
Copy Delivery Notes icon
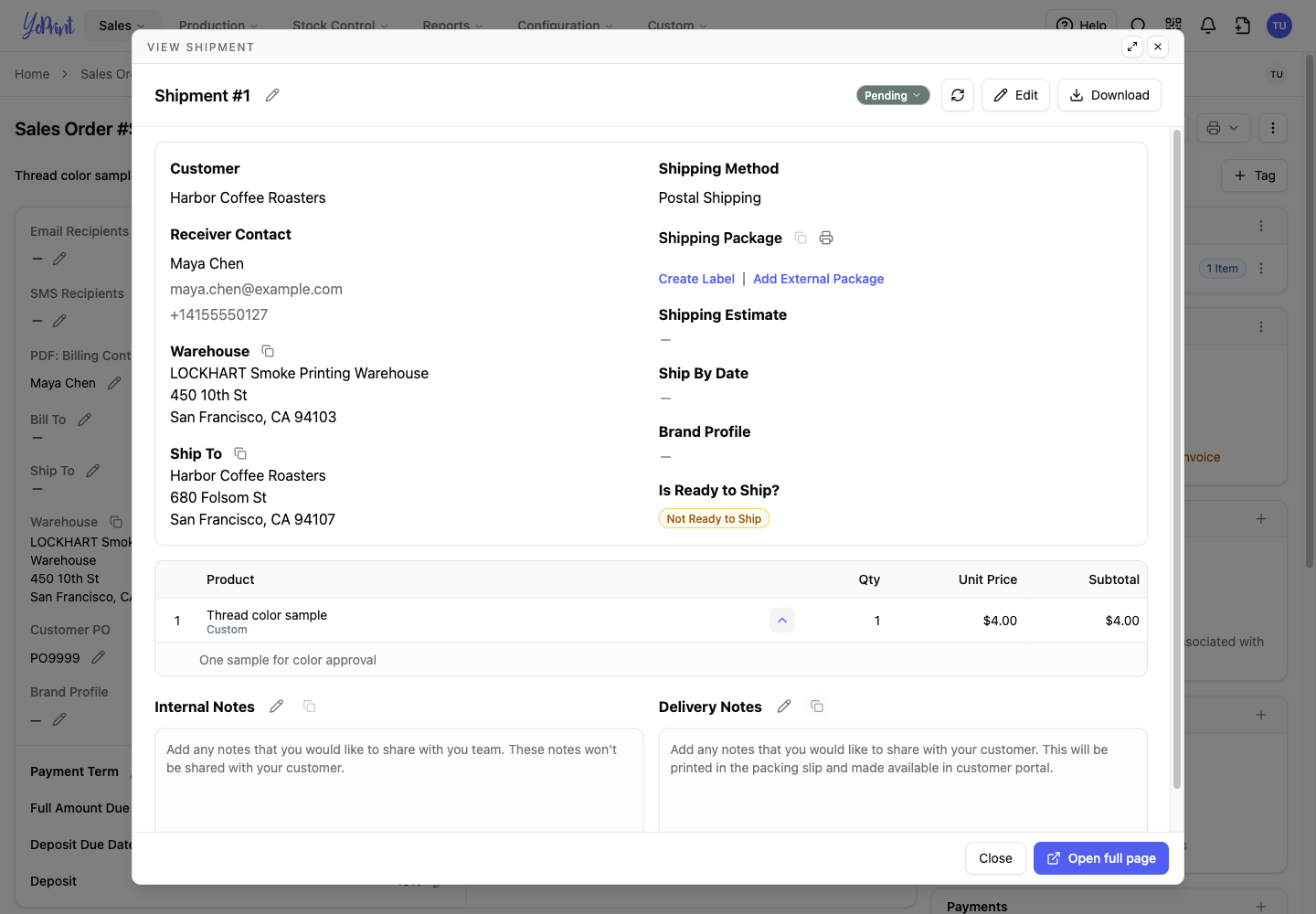click(x=817, y=707)
